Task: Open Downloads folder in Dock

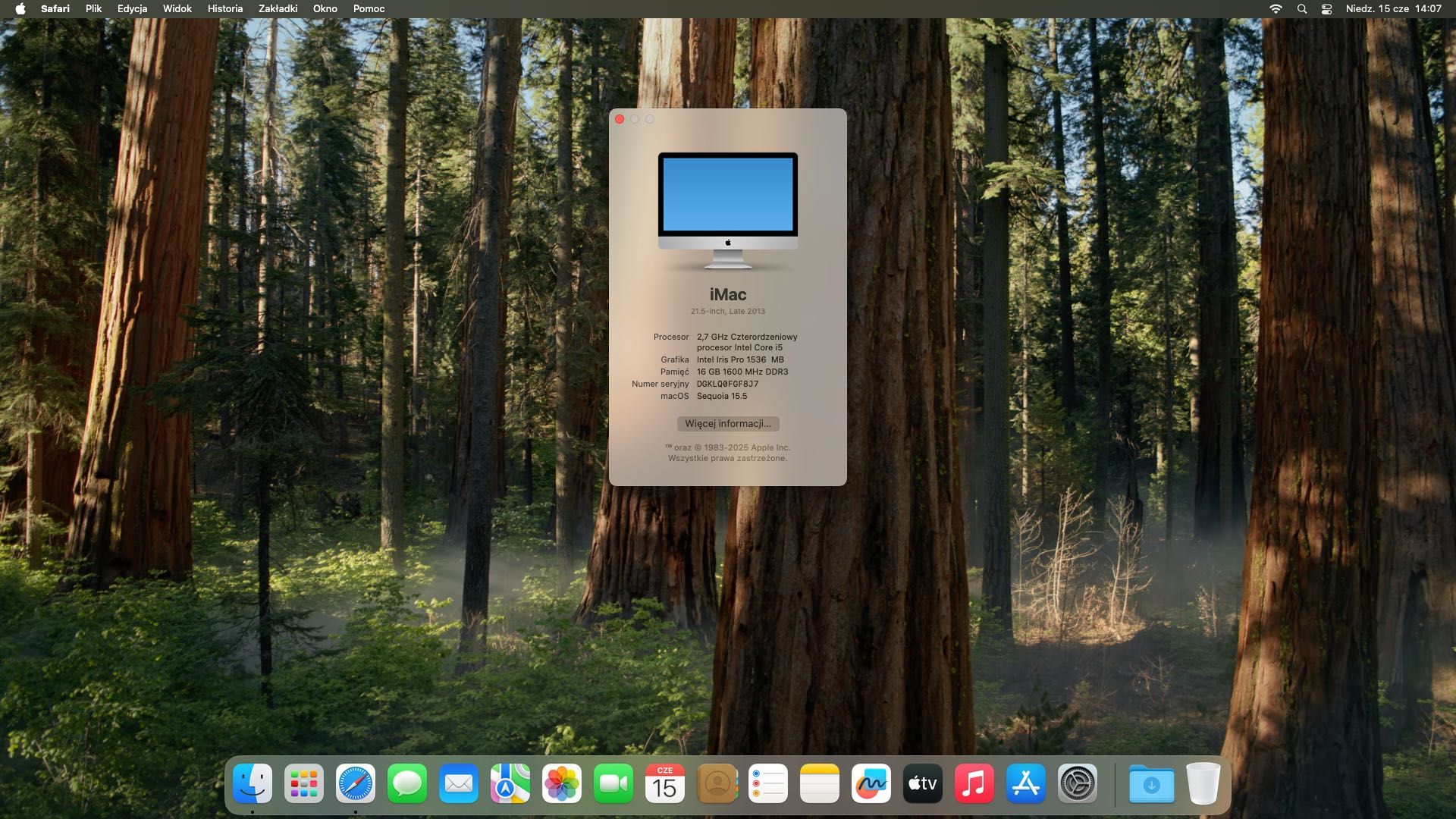Action: point(1151,783)
